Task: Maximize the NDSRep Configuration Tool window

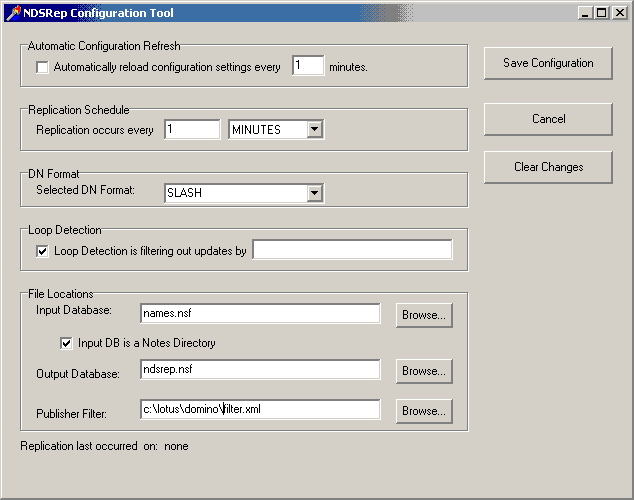Action: click(601, 13)
